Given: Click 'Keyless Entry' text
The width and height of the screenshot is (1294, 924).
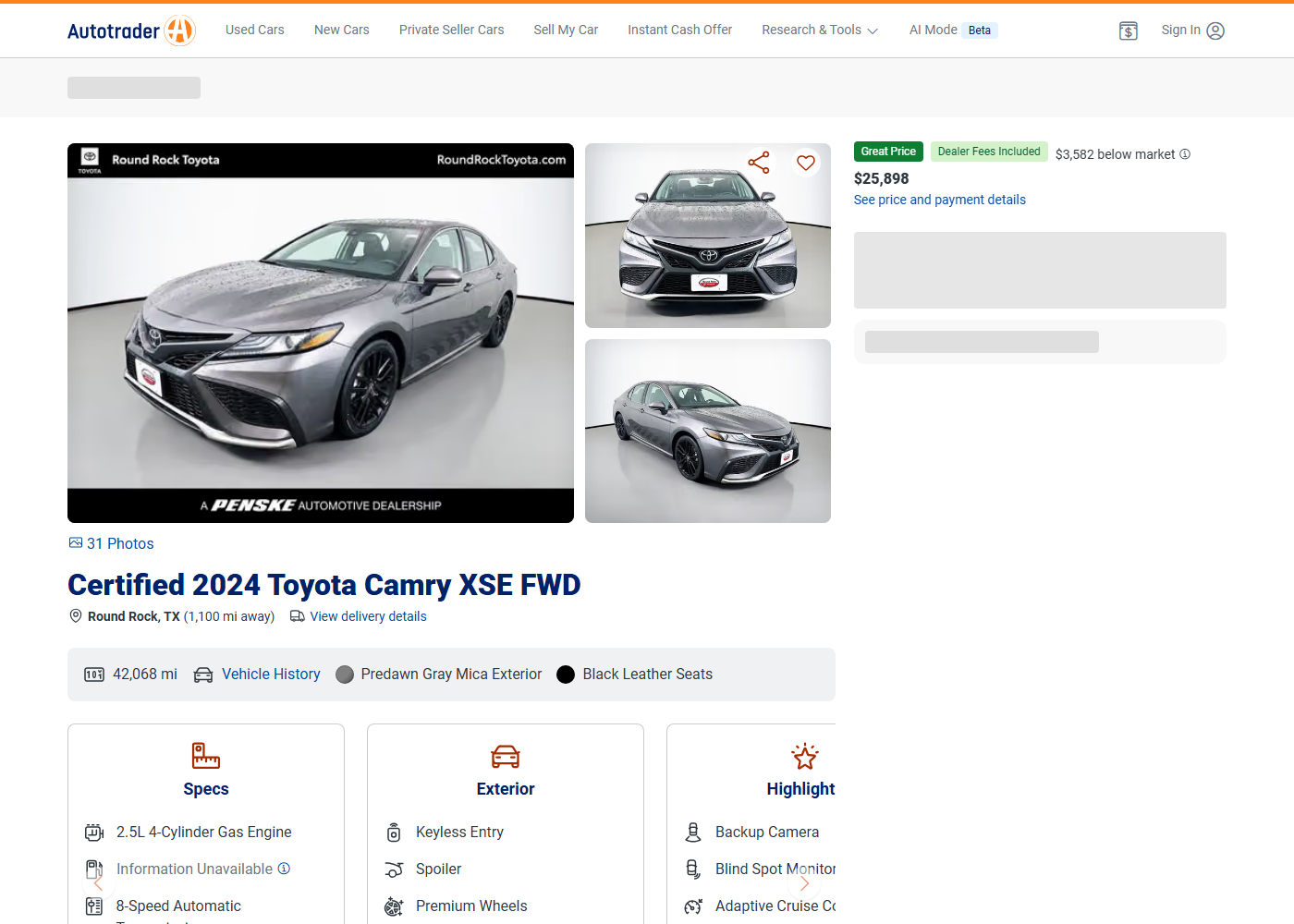Looking at the screenshot, I should pyautogui.click(x=459, y=833).
